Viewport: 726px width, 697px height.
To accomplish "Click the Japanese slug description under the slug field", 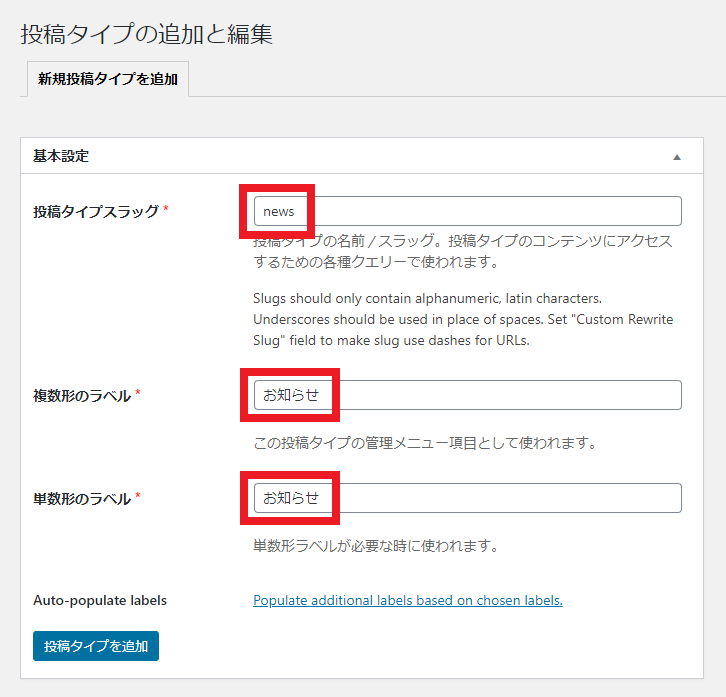I will coord(462,252).
